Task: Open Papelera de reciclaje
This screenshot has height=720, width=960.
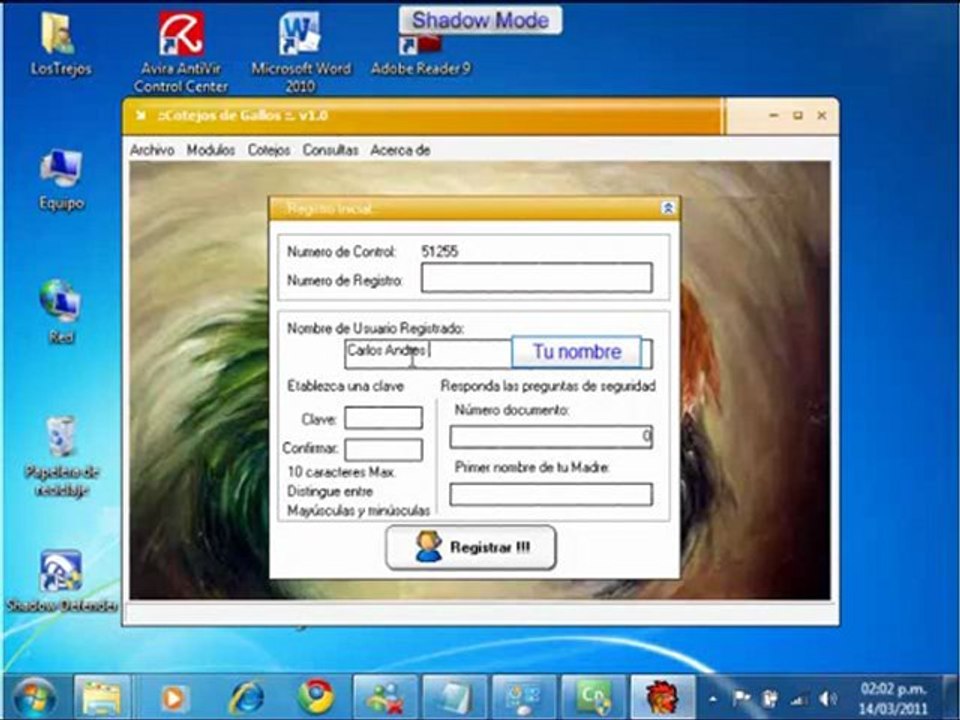Action: click(x=61, y=456)
